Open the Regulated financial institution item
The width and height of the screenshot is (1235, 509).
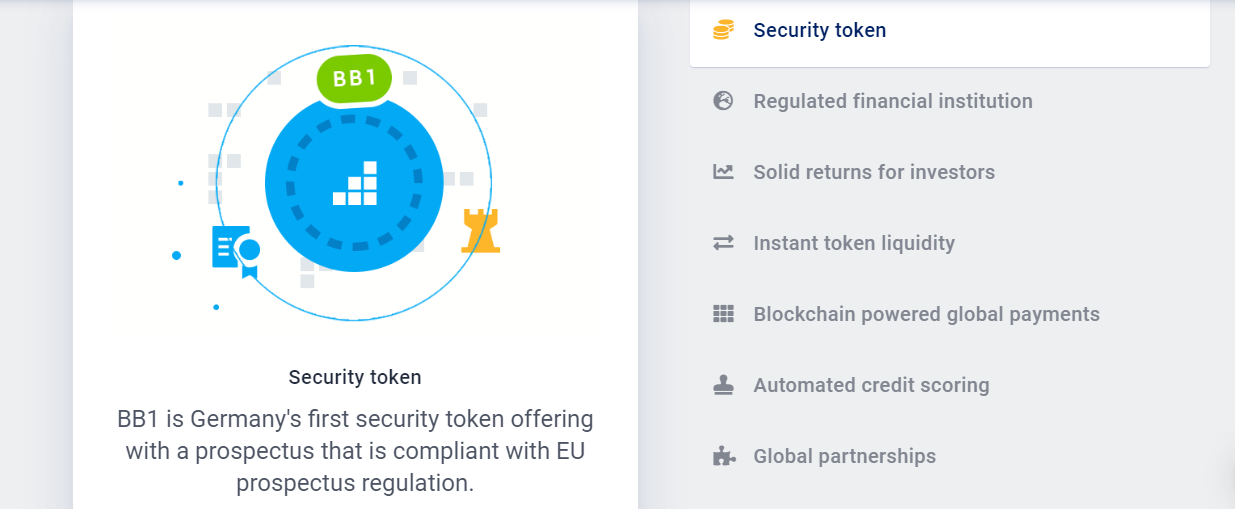[x=892, y=101]
